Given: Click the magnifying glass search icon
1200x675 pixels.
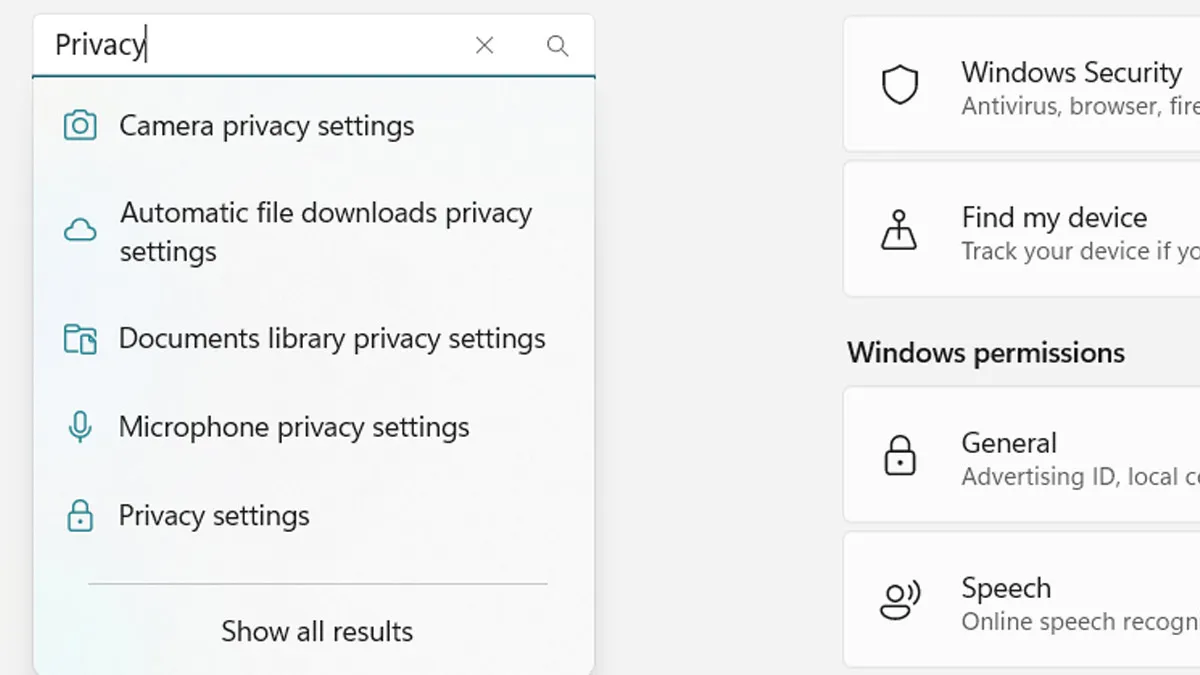Looking at the screenshot, I should 557,45.
